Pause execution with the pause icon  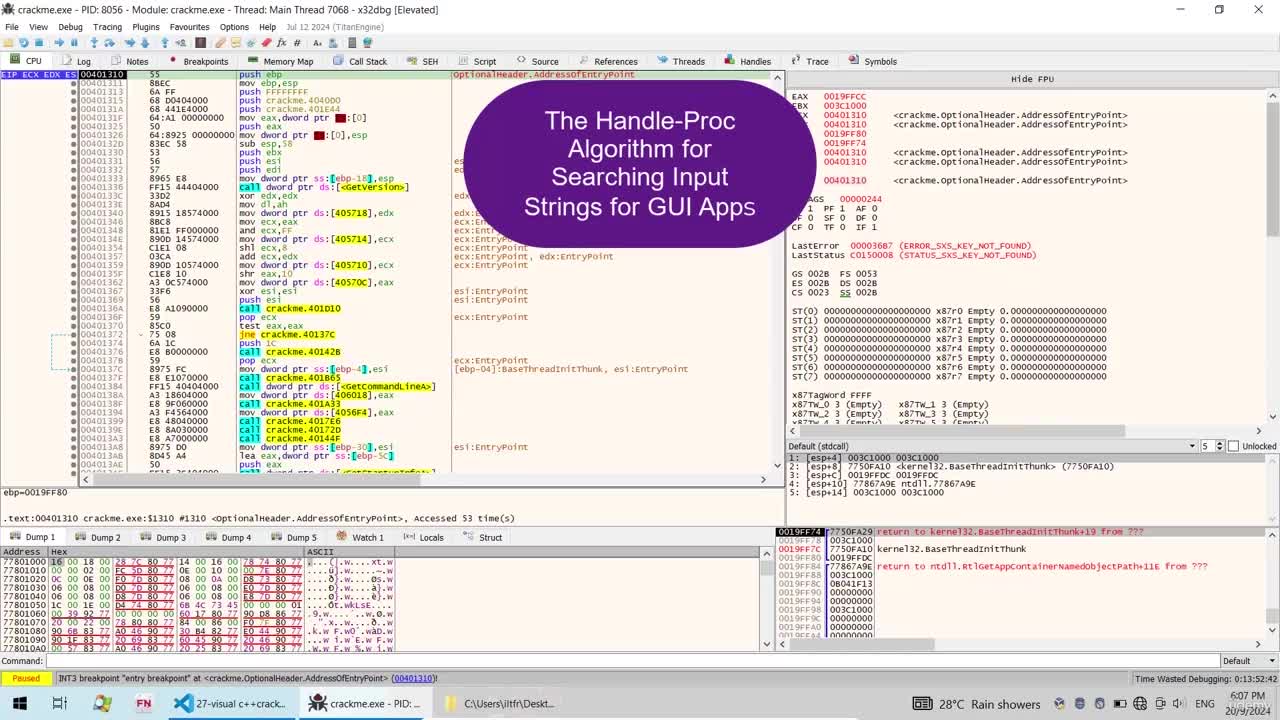(x=74, y=43)
